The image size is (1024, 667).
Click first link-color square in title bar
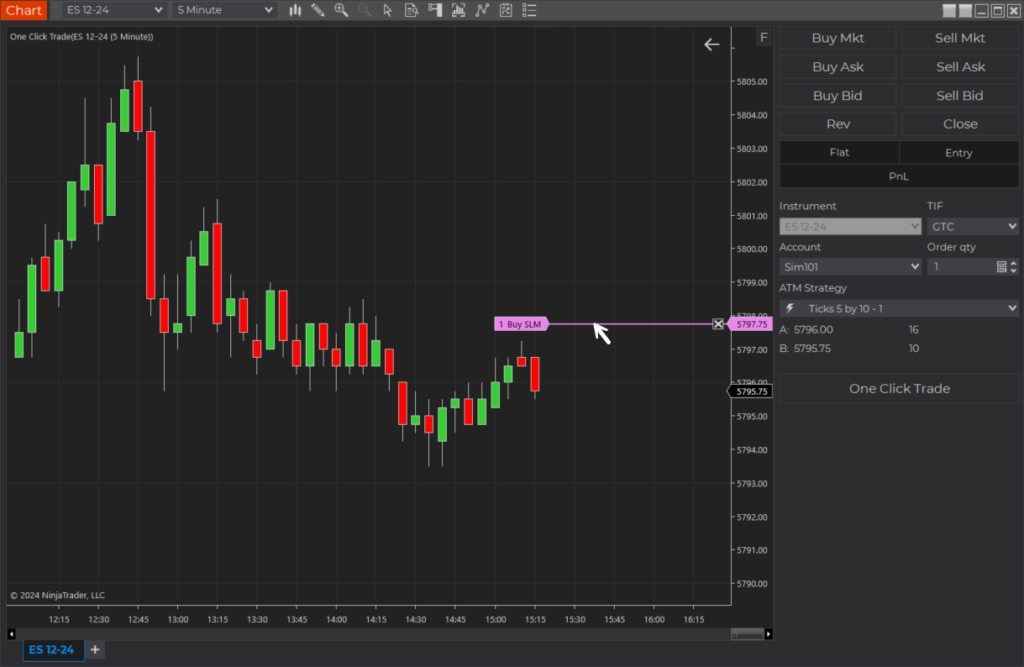pos(949,10)
